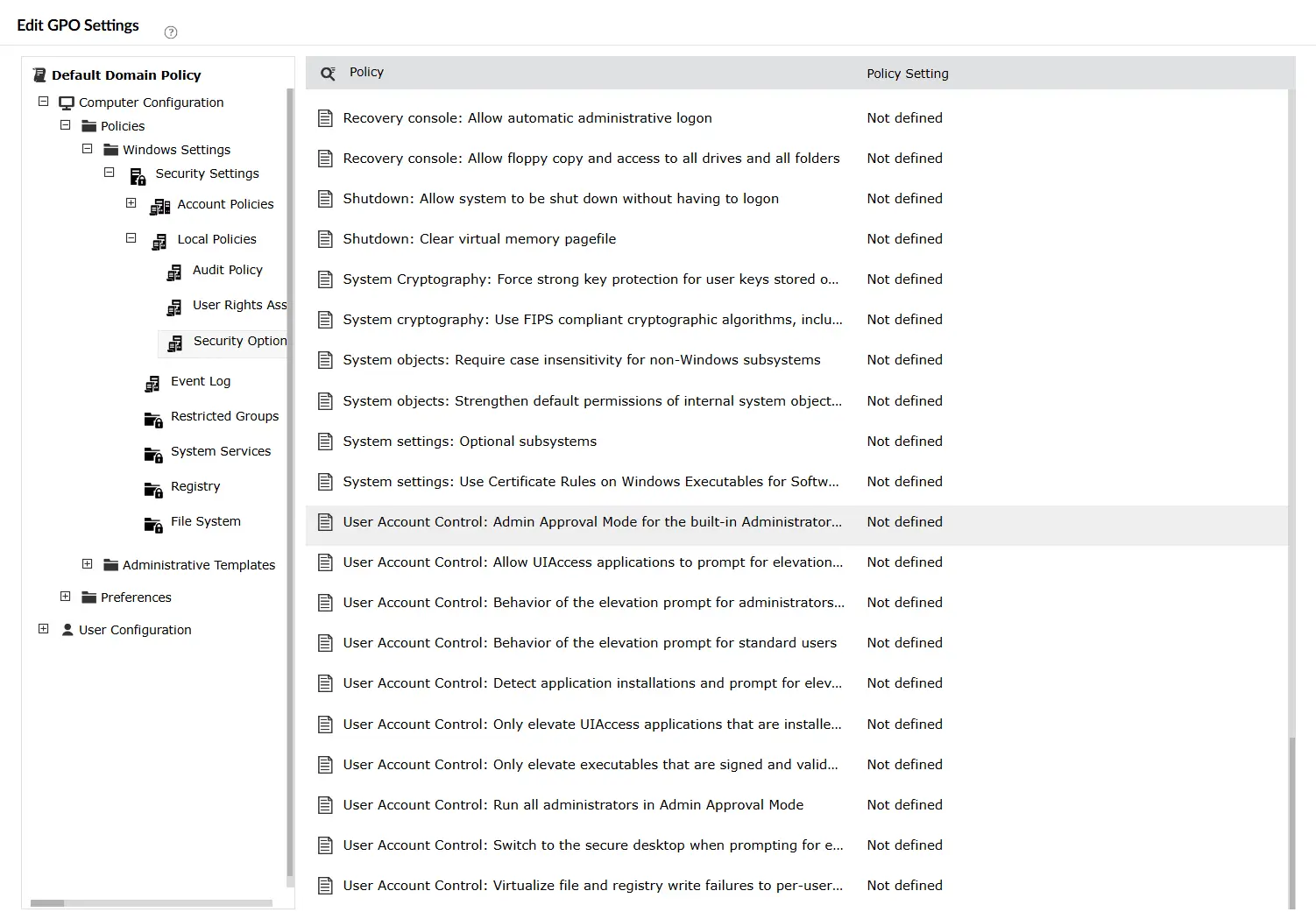Click the Preferences folder icon

pyautogui.click(x=88, y=597)
